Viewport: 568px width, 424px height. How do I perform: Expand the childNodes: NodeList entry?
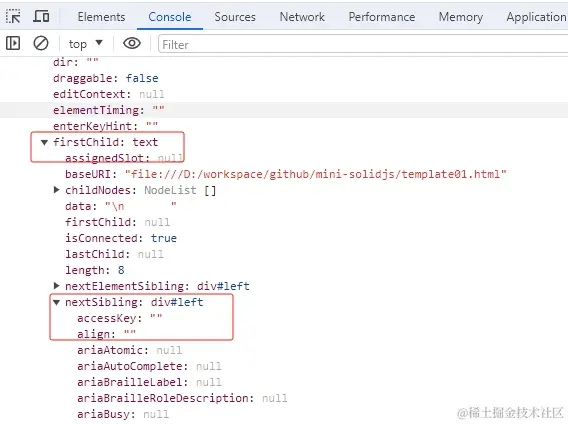point(56,190)
